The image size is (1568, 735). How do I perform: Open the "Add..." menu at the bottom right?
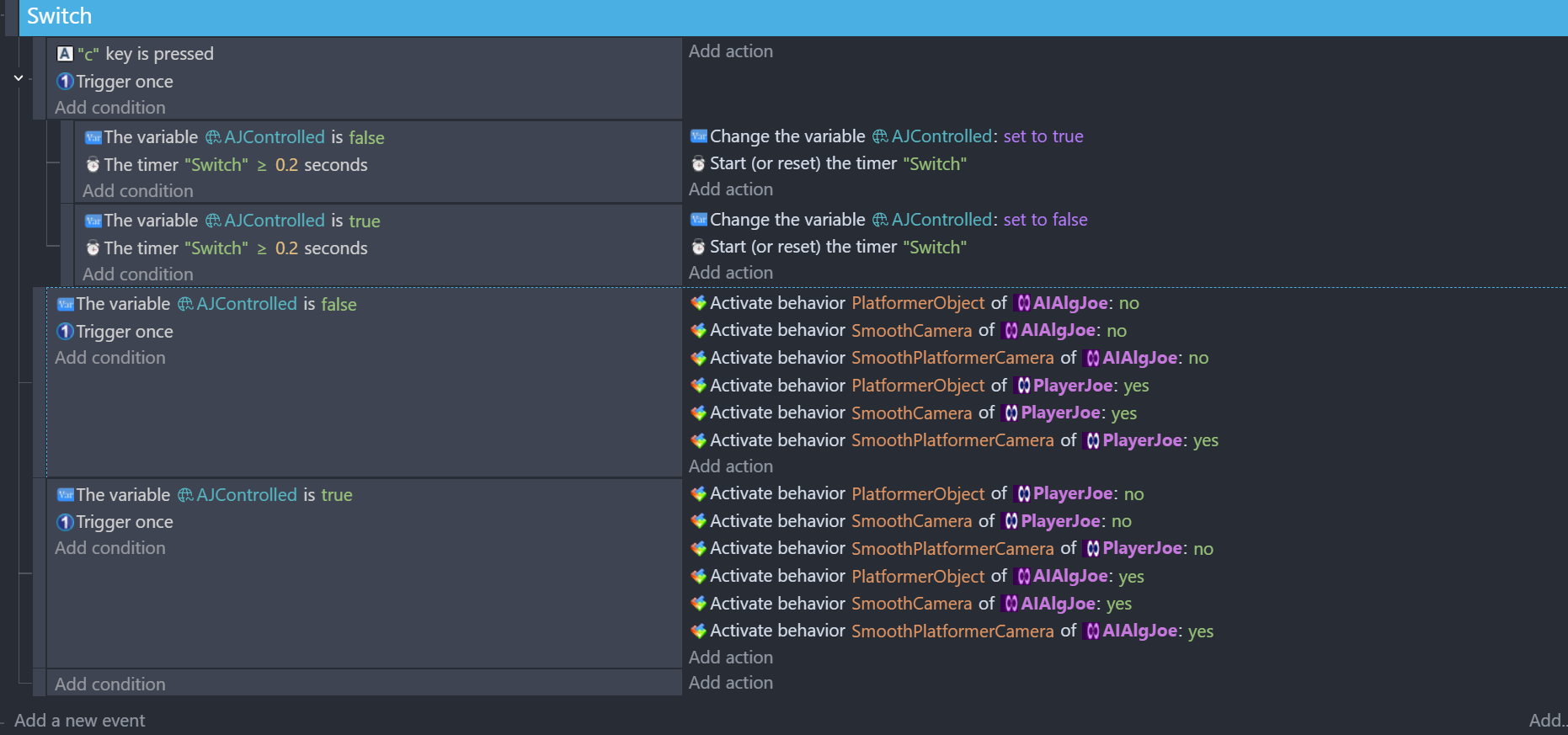pyautogui.click(x=1547, y=720)
